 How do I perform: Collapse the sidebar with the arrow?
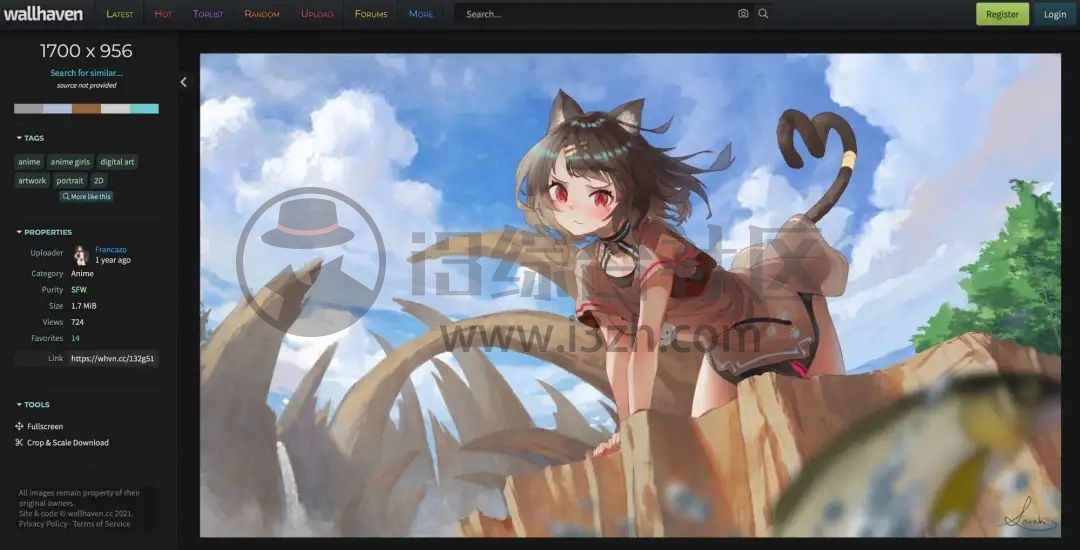tap(183, 82)
